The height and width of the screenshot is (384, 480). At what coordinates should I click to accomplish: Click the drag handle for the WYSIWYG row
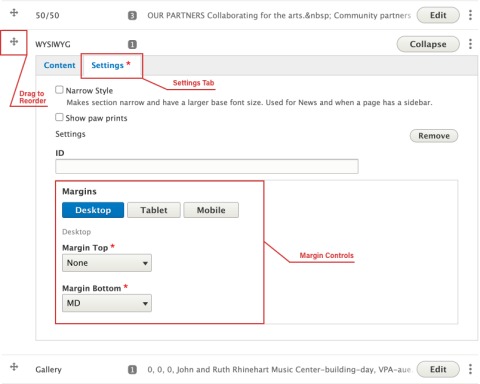(x=14, y=42)
